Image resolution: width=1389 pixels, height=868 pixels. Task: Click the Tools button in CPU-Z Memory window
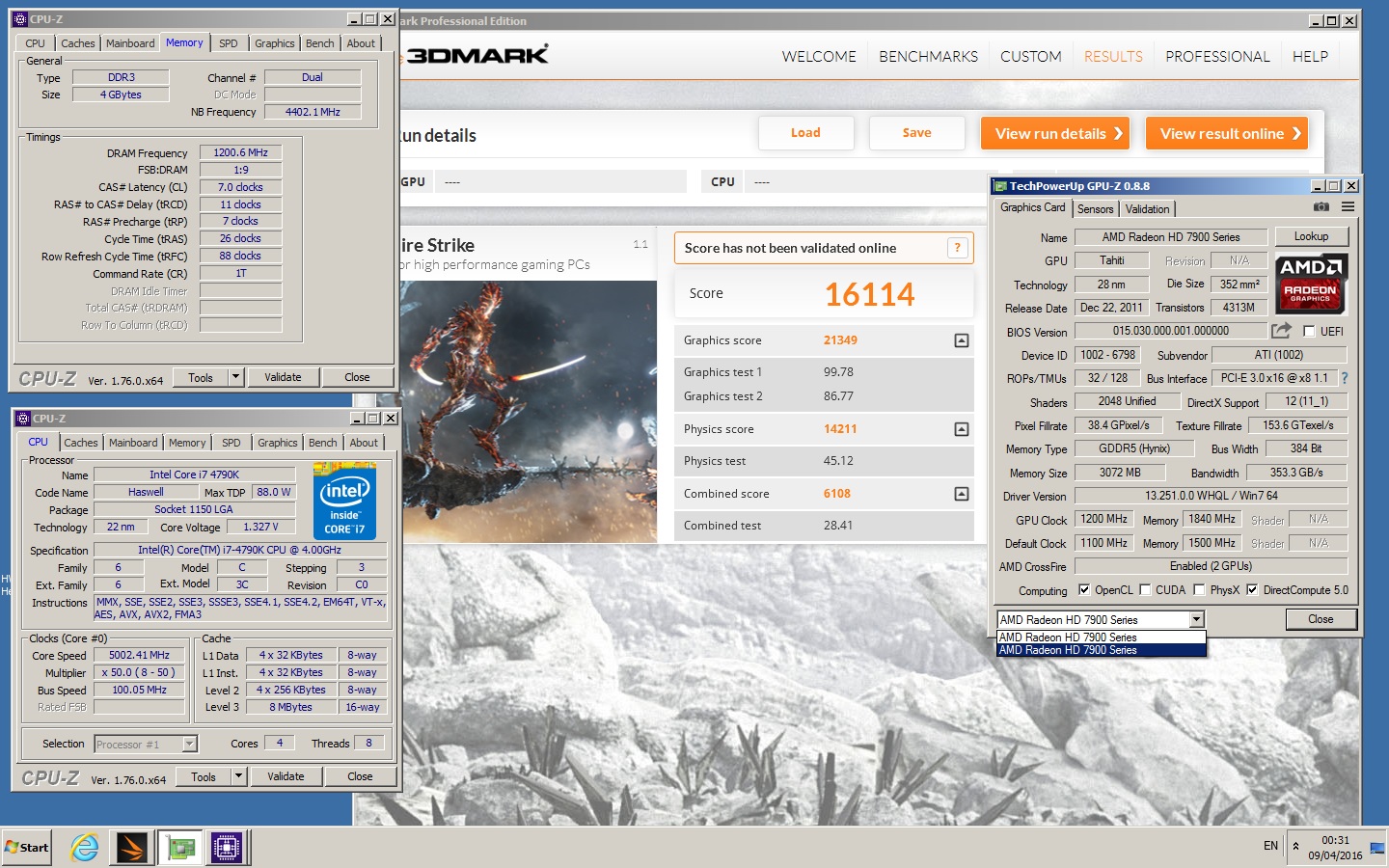pos(201,377)
